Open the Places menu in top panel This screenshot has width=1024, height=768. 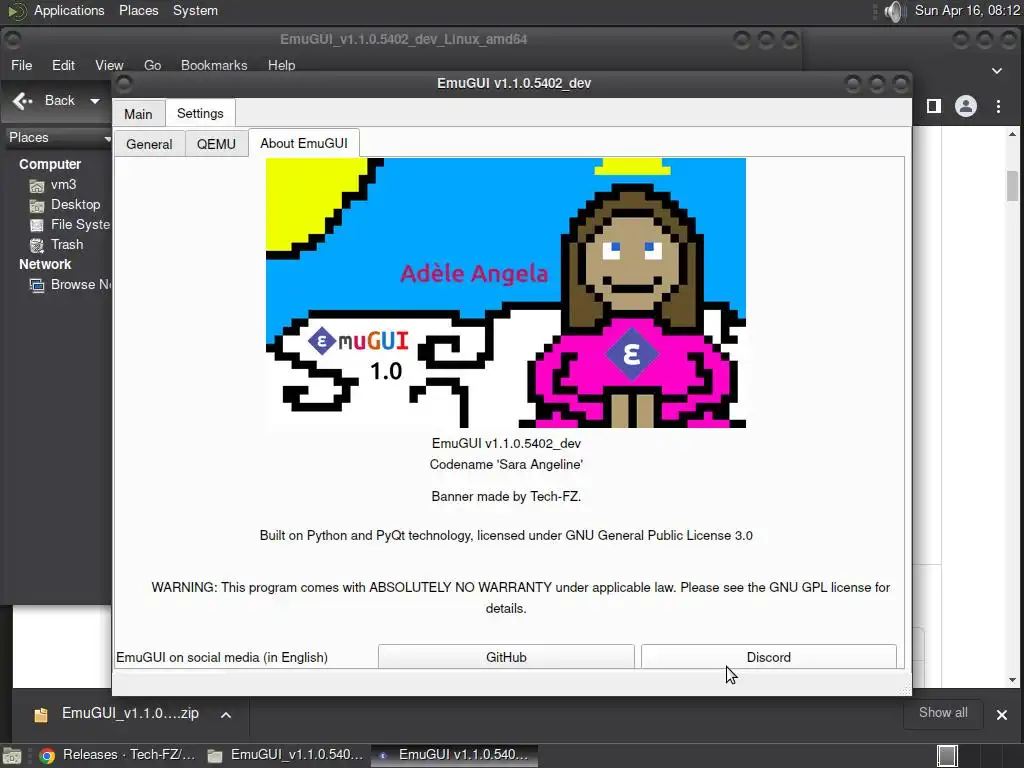click(138, 10)
